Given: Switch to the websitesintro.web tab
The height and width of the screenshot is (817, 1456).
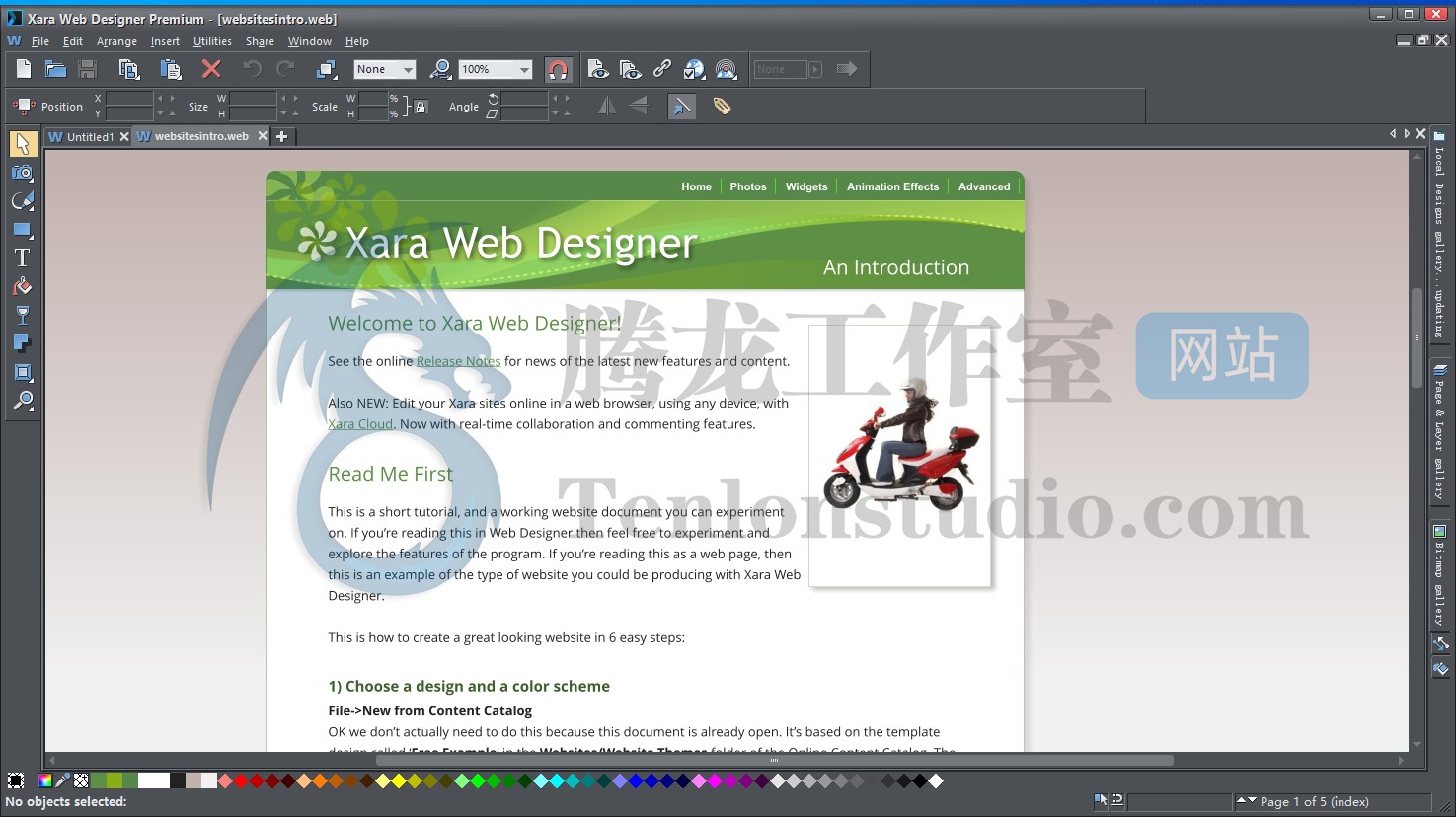Looking at the screenshot, I should pos(201,136).
